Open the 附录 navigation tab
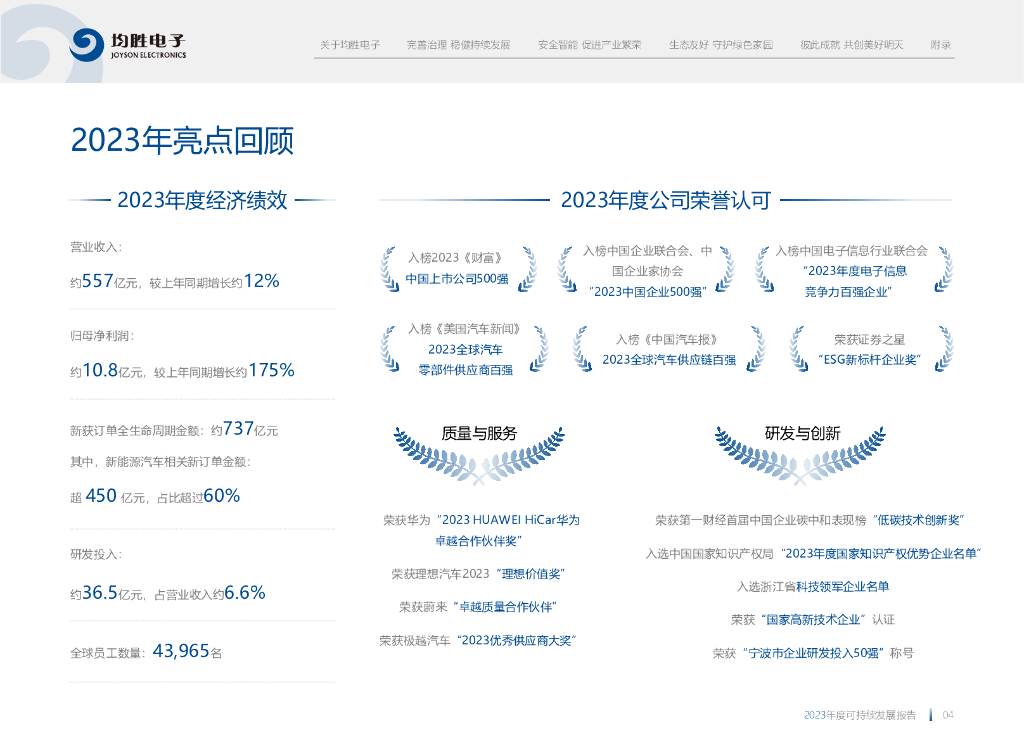 (940, 45)
